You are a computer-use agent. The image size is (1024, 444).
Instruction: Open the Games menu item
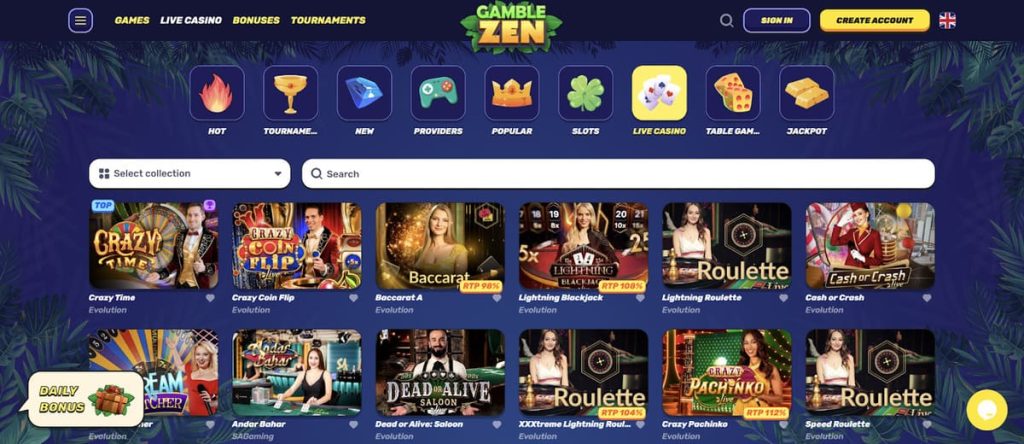tap(132, 20)
